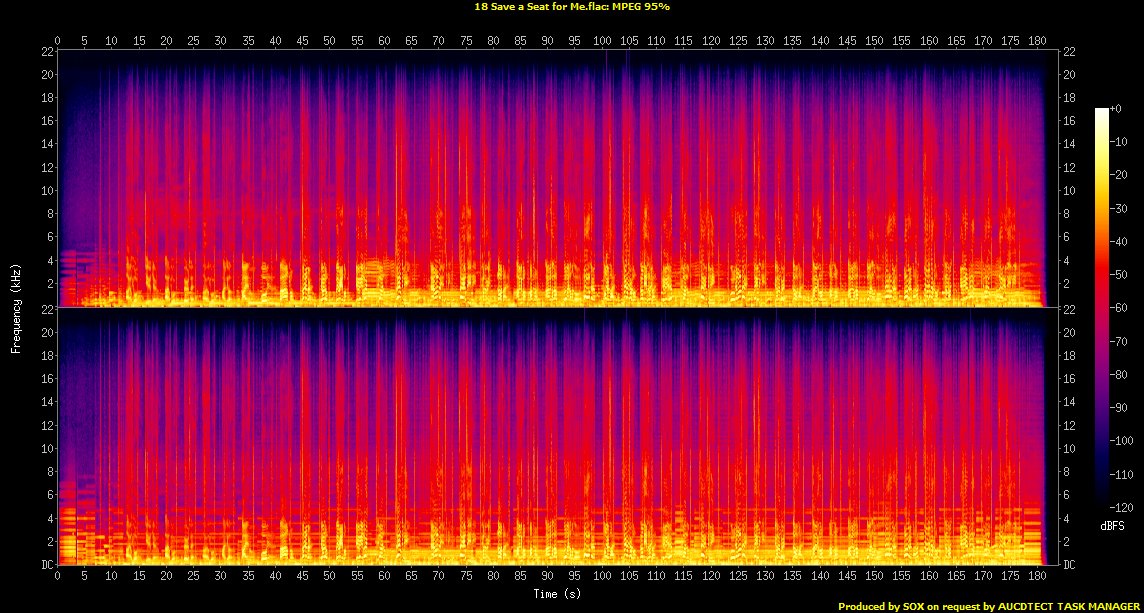Click the 0 label on the bottom time axis
The height and width of the screenshot is (613, 1144).
58,577
